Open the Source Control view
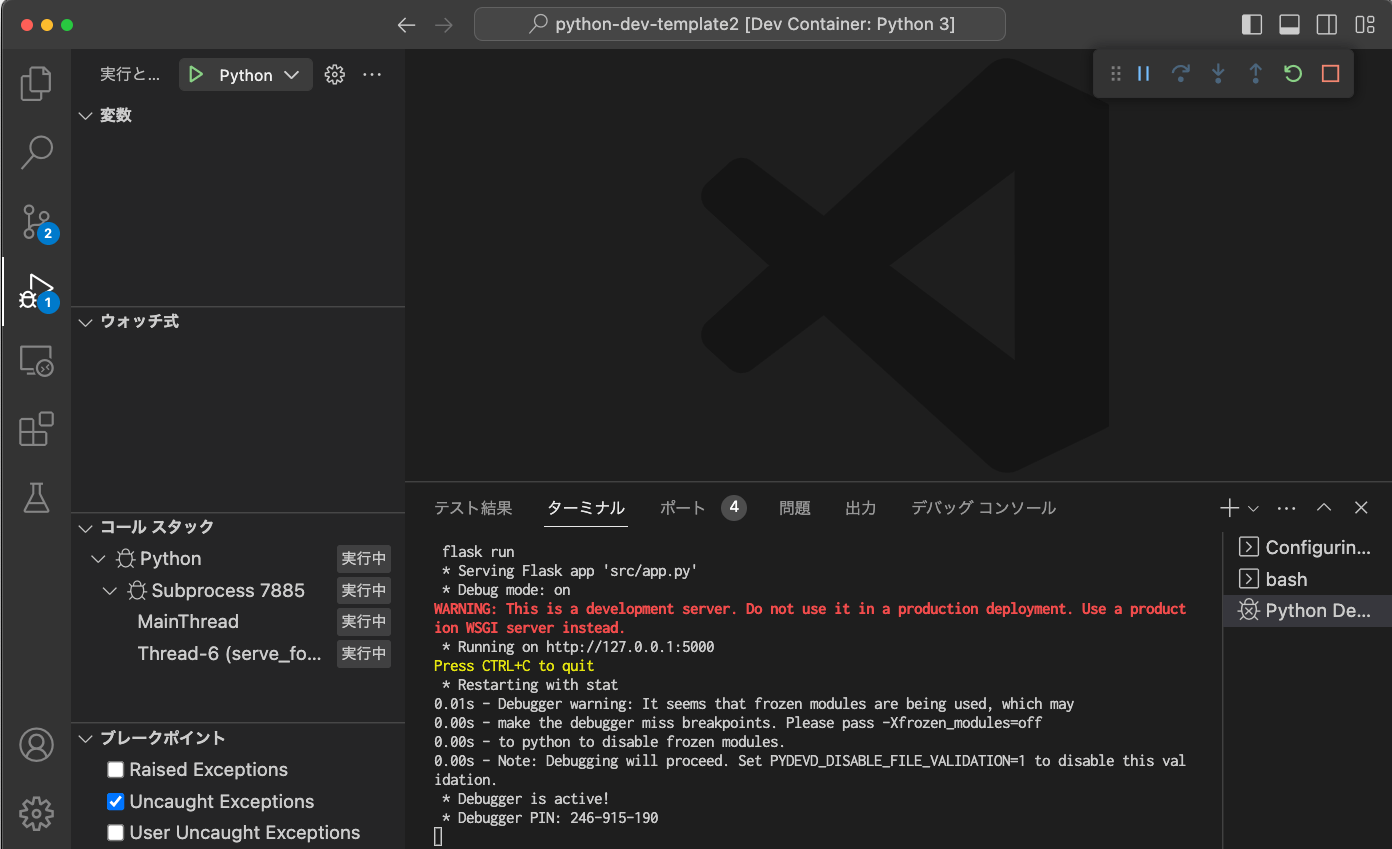 pyautogui.click(x=38, y=223)
